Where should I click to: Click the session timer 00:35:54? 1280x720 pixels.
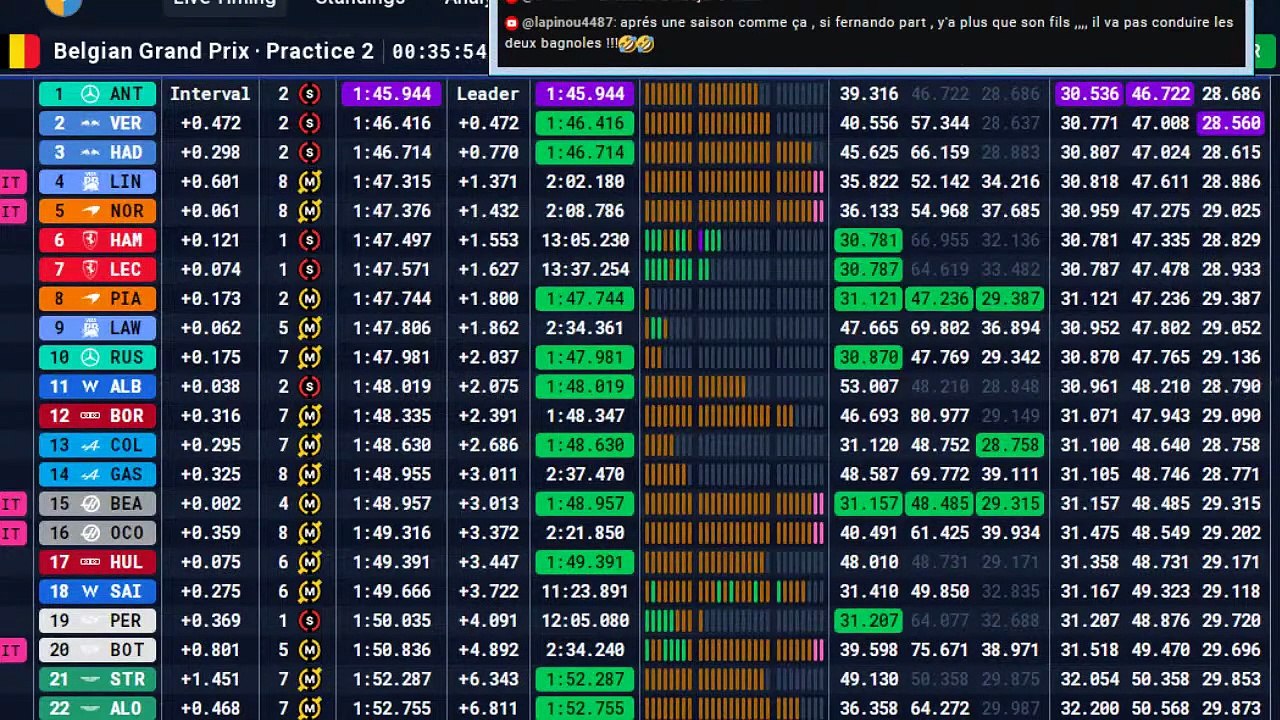440,51
